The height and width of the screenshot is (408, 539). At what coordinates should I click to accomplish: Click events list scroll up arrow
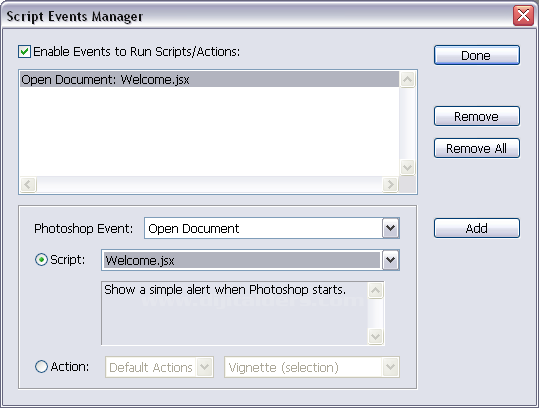point(407,79)
